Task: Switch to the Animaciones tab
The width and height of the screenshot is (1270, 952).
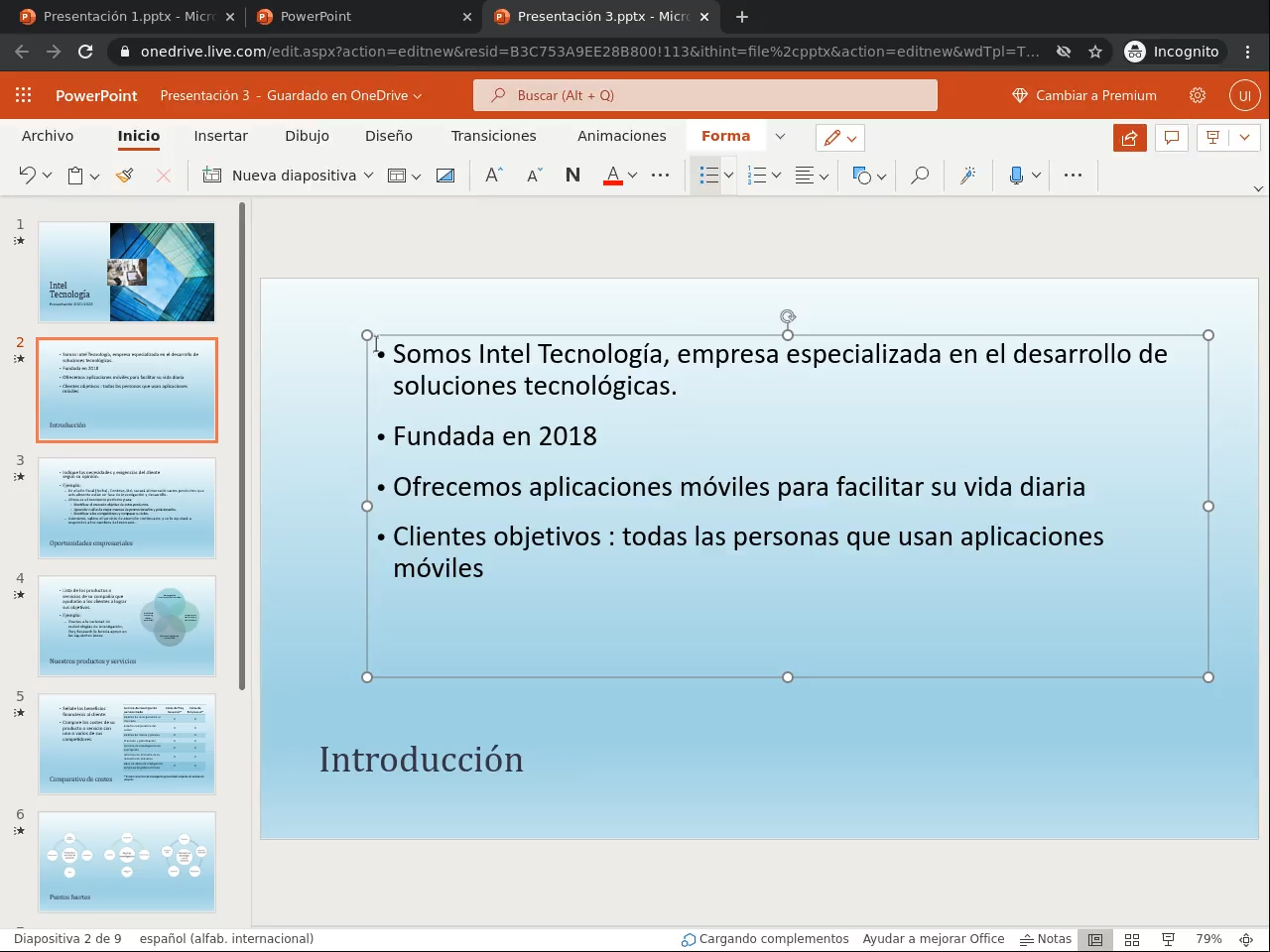Action: (622, 136)
